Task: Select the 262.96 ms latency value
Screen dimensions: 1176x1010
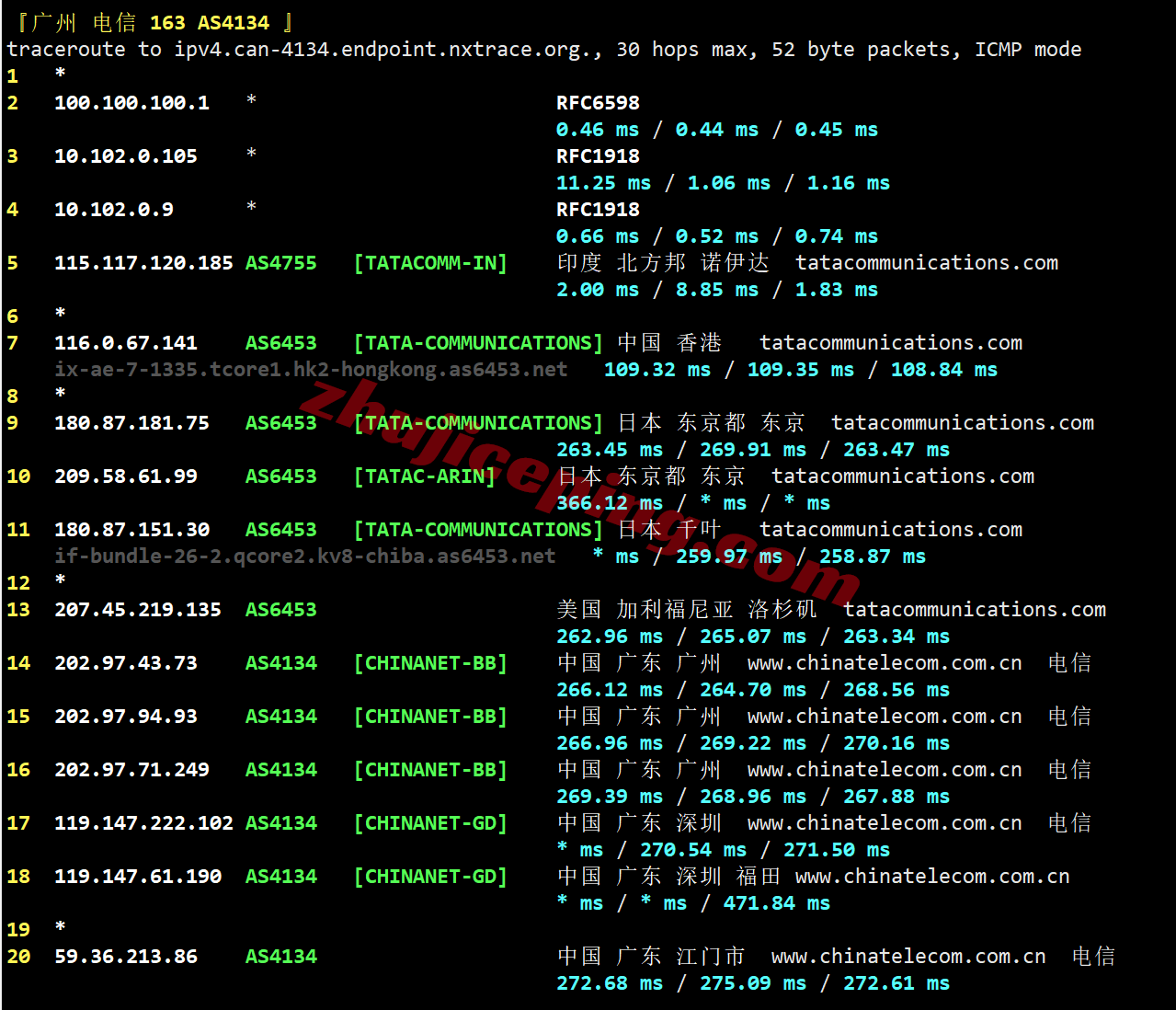Action: point(609,637)
